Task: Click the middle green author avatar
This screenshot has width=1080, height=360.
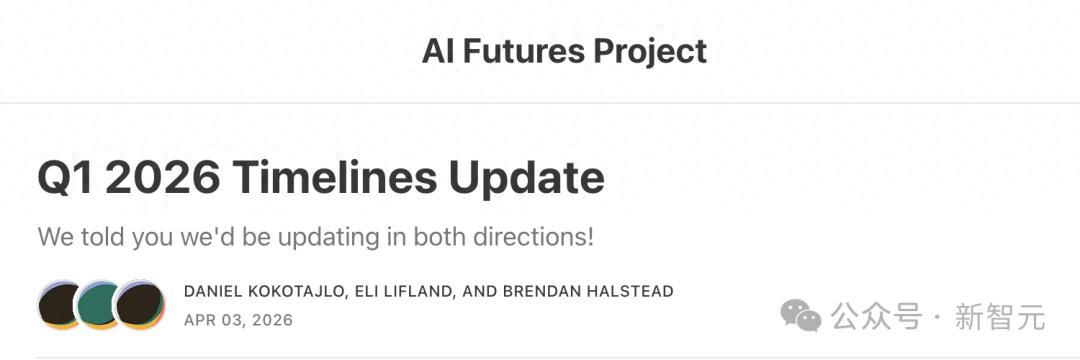Action: [x=98, y=305]
